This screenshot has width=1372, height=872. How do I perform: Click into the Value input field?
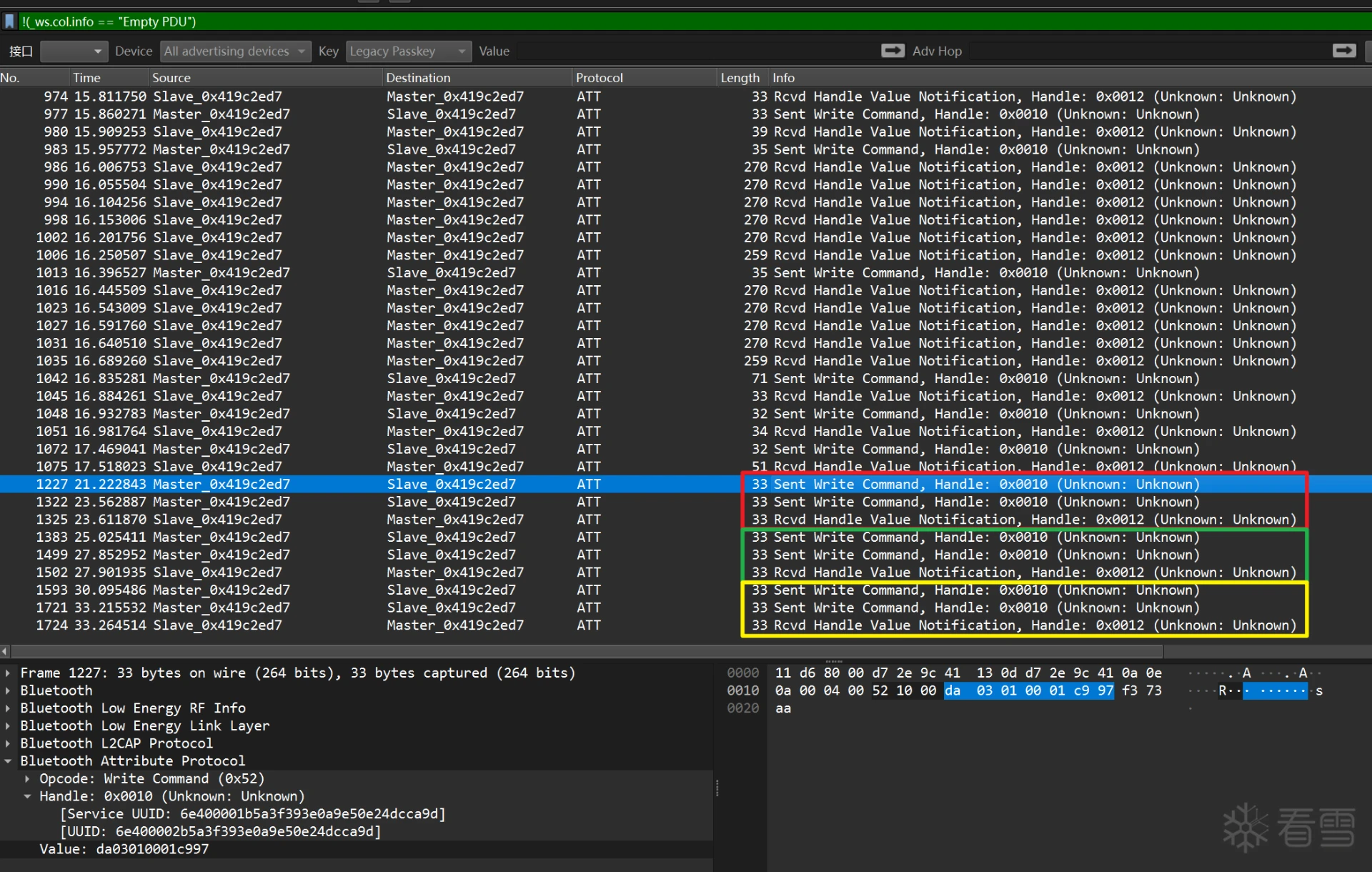(x=697, y=51)
